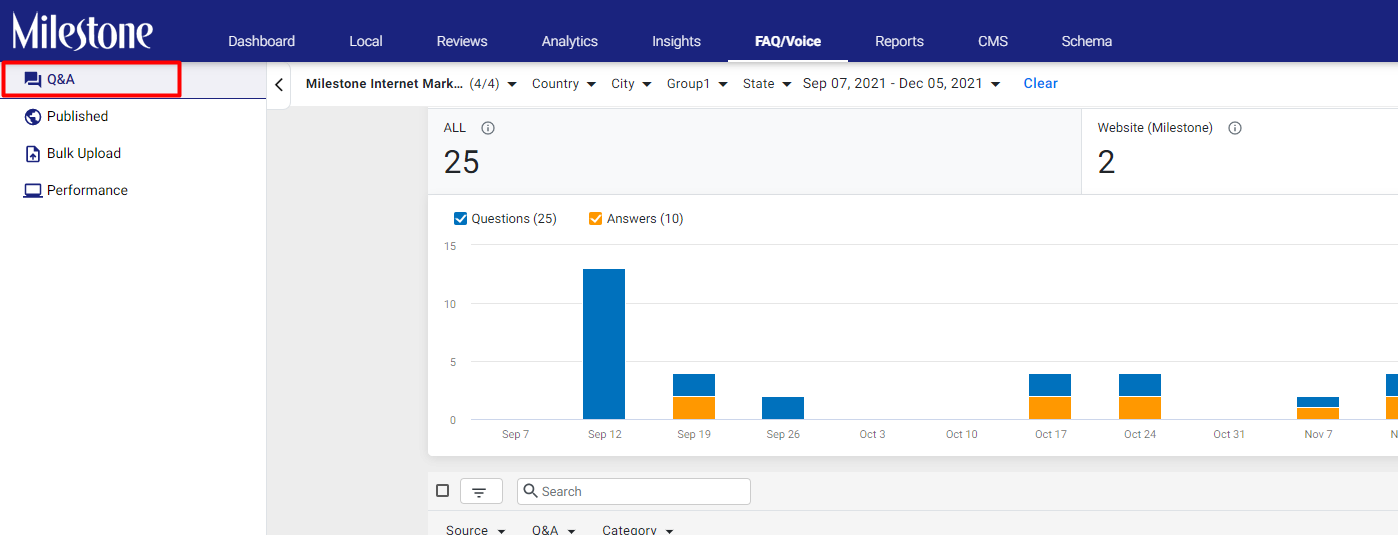Open the City filter dropdown
Image resolution: width=1398 pixels, height=535 pixels.
point(631,84)
